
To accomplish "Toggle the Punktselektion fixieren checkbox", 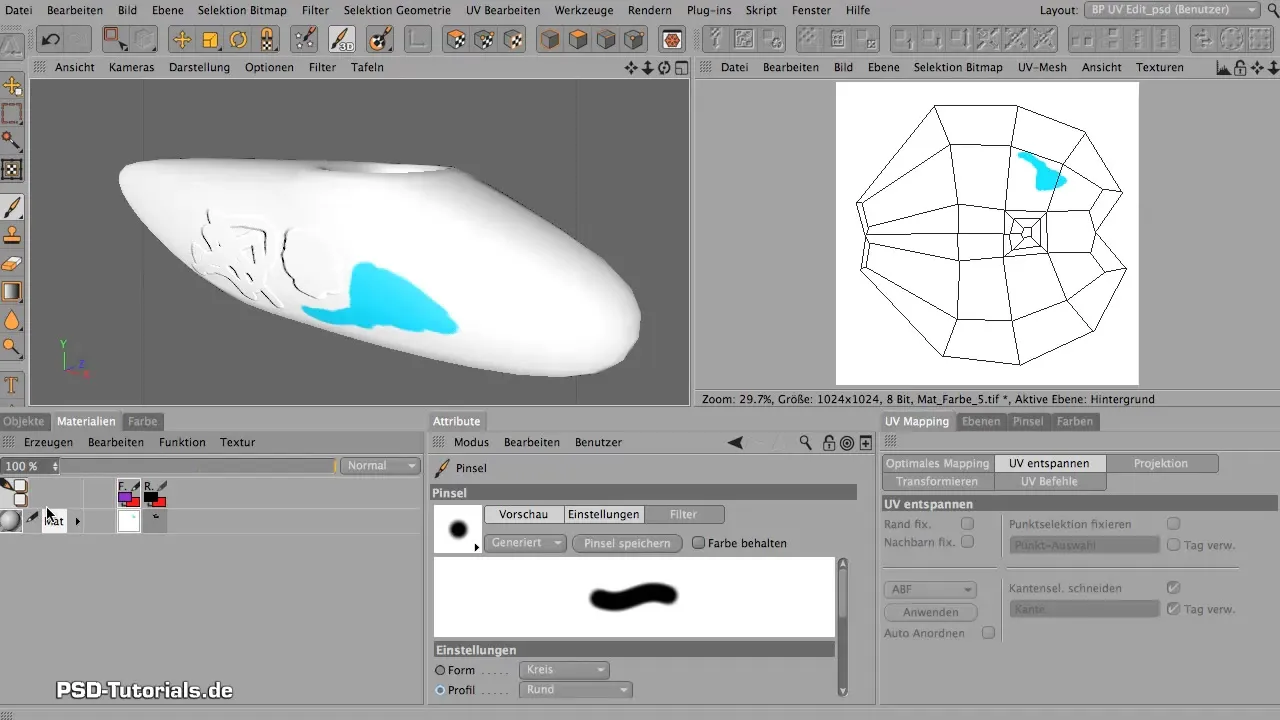I will (1174, 523).
